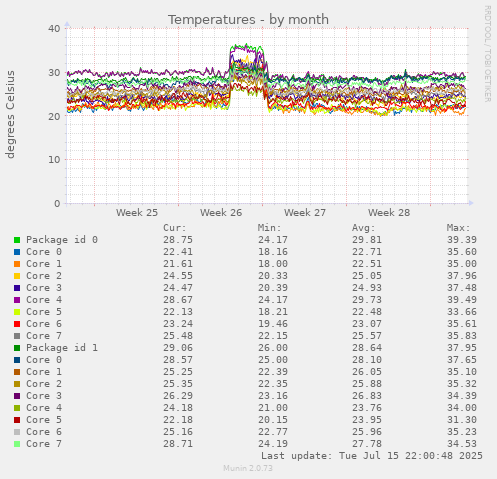Click the '10' tick on the y-axis
The width and height of the screenshot is (497, 479).
(x=54, y=160)
